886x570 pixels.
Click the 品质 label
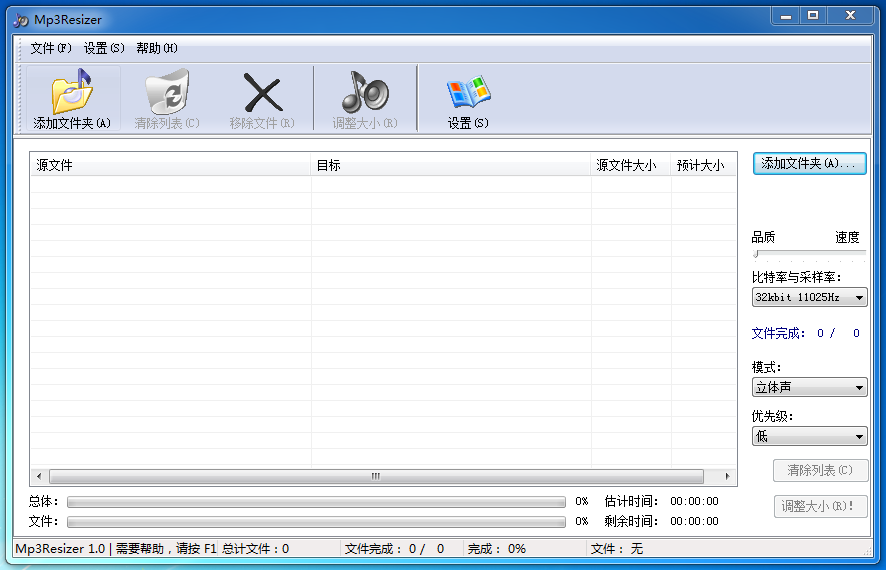tap(763, 237)
